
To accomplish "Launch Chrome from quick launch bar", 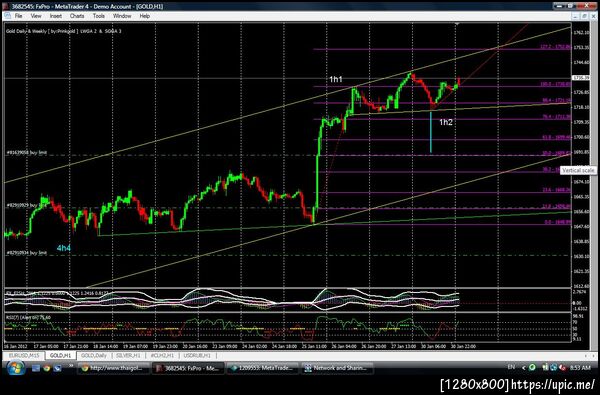I will 47,369.
